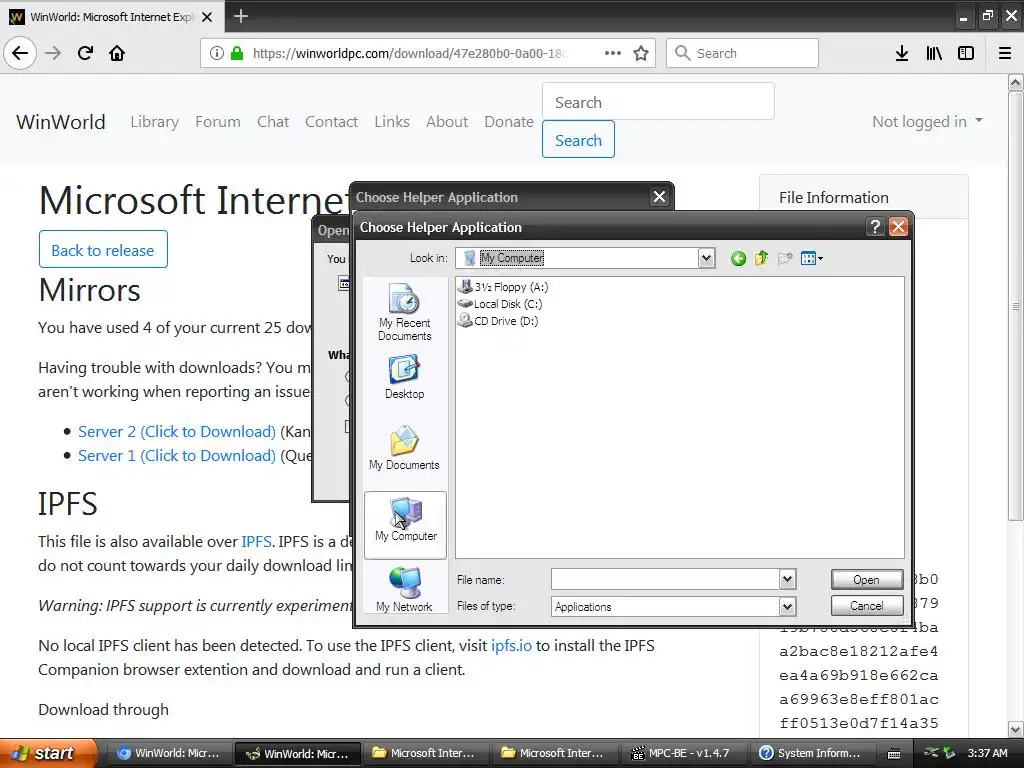The width and height of the screenshot is (1024, 768).
Task: Open page actions three-dots menu
Action: click(613, 53)
